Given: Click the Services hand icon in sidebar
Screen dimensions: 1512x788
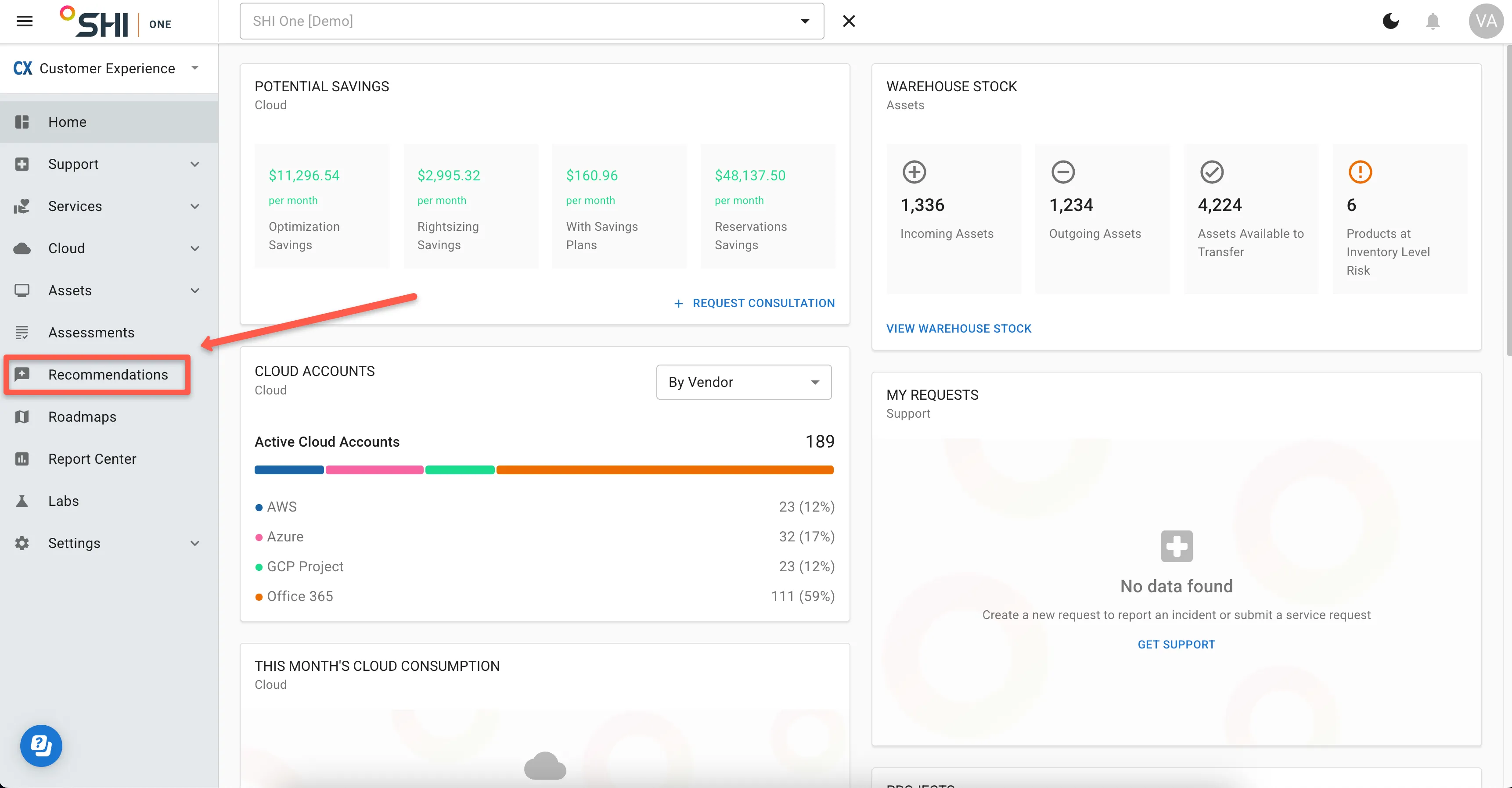Looking at the screenshot, I should [22, 206].
